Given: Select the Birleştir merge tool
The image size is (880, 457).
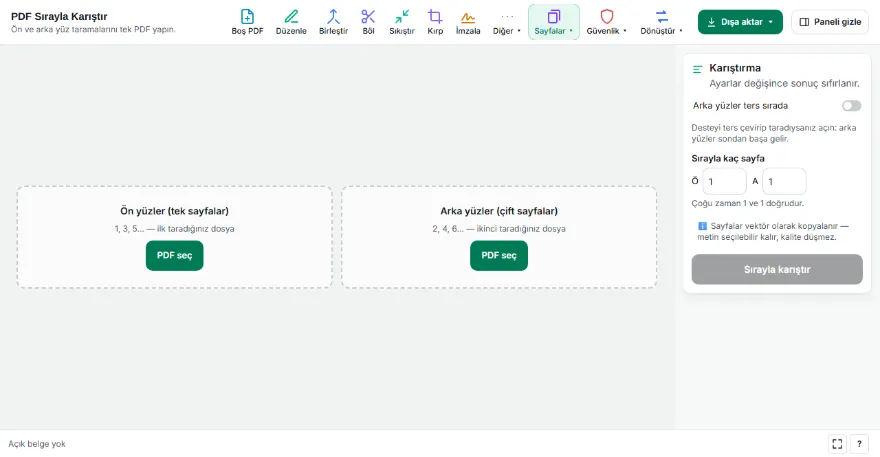Looking at the screenshot, I should [x=333, y=22].
